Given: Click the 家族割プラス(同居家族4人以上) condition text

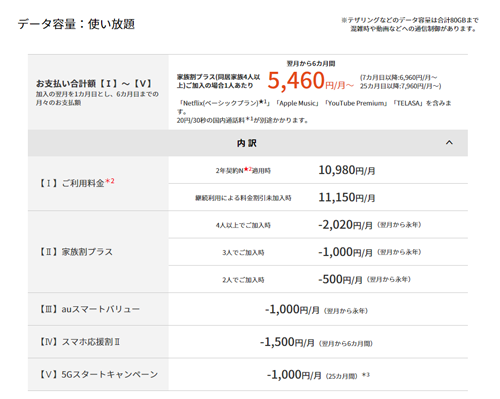Looking at the screenshot, I should (x=218, y=81).
